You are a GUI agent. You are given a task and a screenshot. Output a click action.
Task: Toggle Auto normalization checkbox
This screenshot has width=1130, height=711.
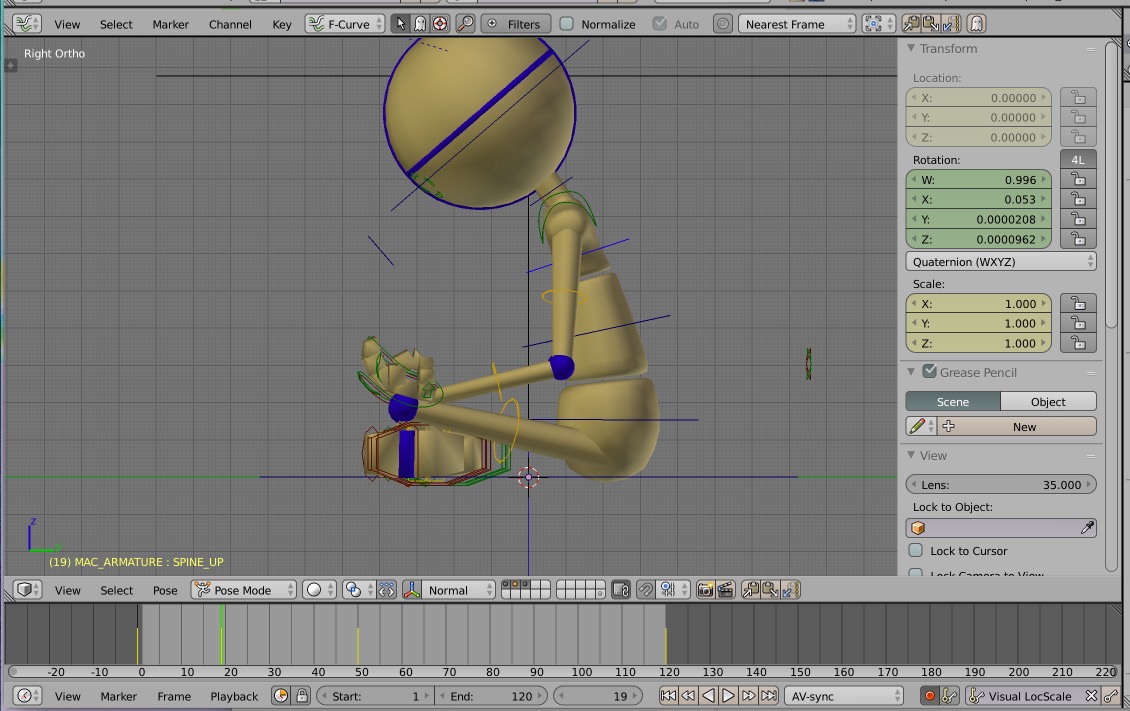point(659,24)
